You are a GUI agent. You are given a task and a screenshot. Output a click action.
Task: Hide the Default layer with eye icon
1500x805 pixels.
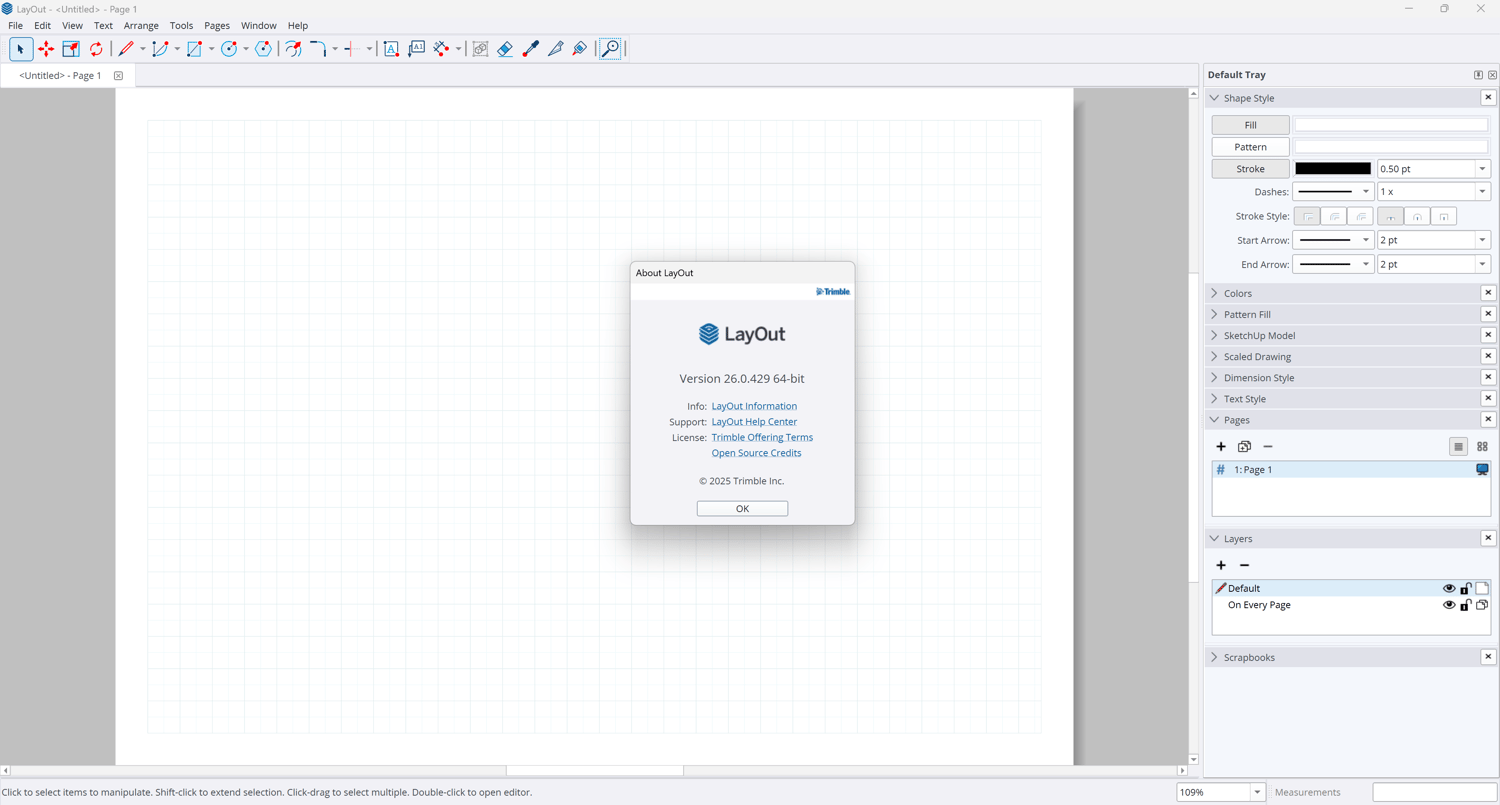(1449, 589)
